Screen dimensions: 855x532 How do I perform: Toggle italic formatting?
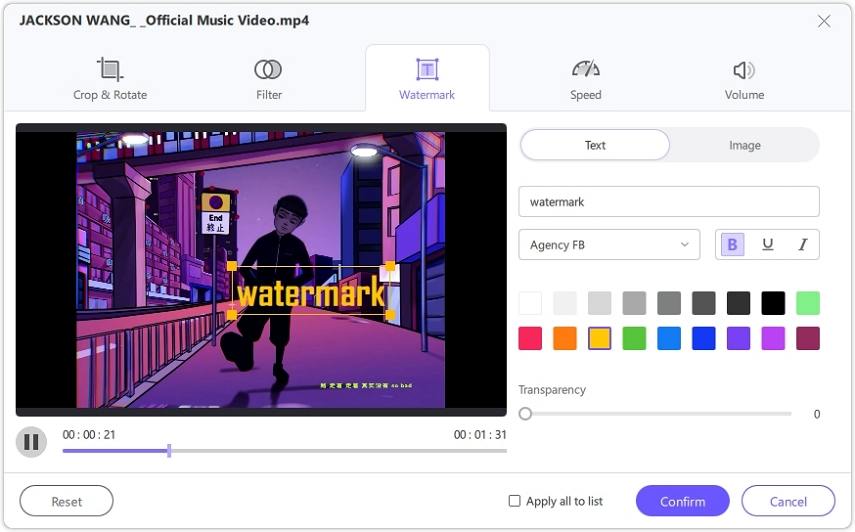(803, 245)
